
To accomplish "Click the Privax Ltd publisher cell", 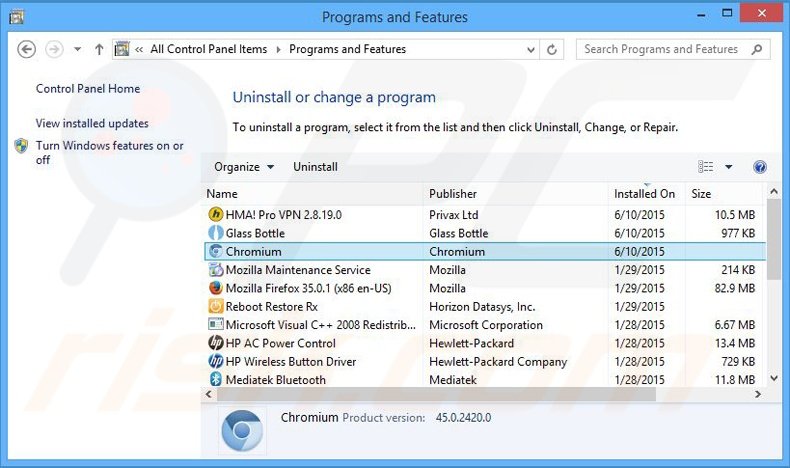I will tap(453, 215).
